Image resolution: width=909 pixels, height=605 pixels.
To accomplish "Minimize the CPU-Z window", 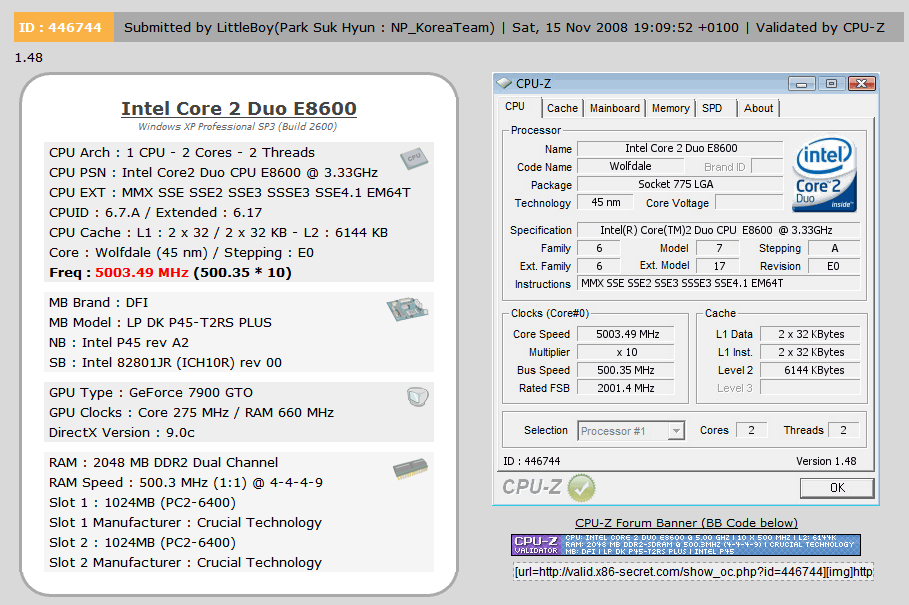I will (x=801, y=84).
